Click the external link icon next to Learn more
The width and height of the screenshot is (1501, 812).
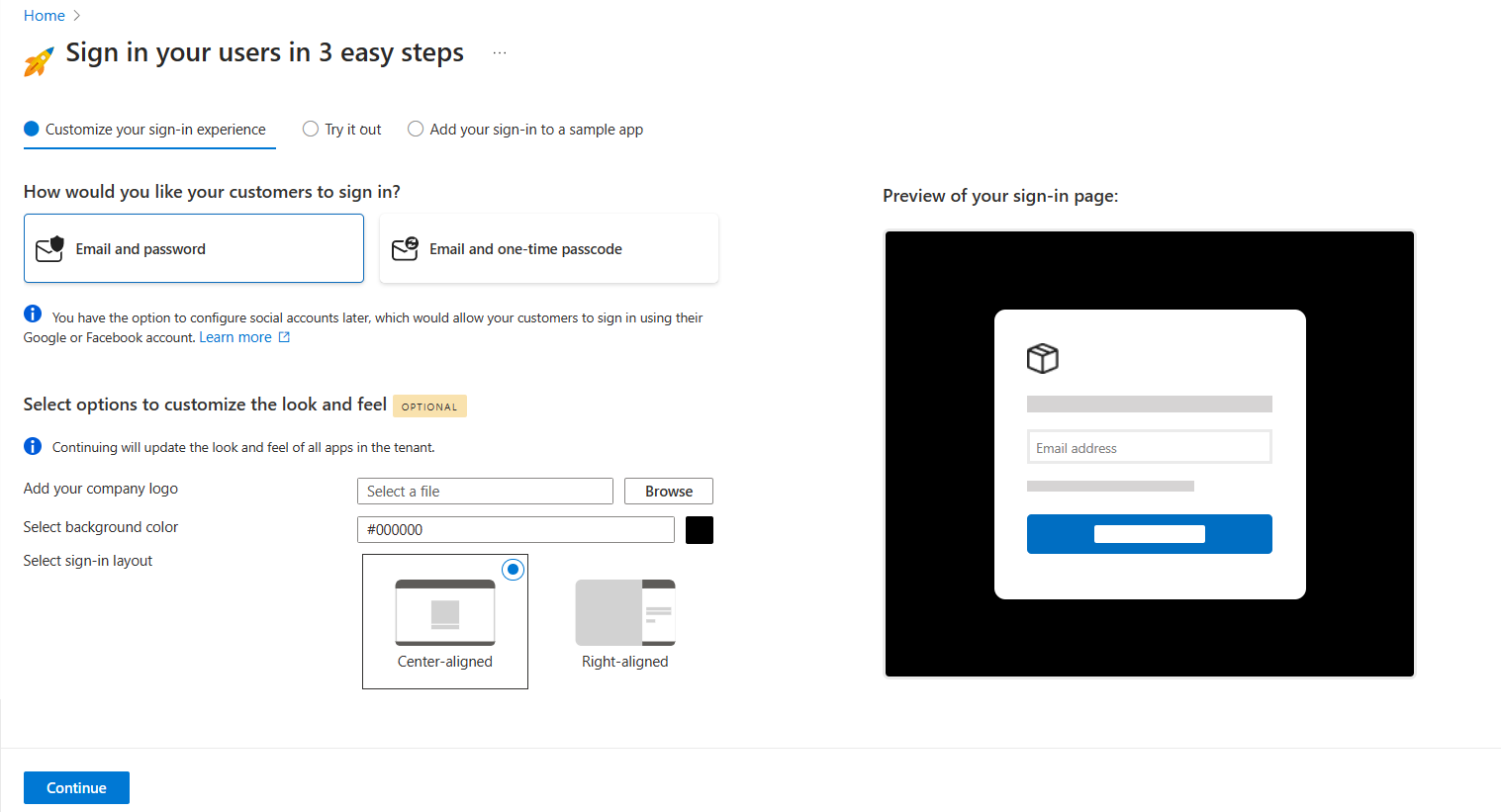(x=285, y=336)
